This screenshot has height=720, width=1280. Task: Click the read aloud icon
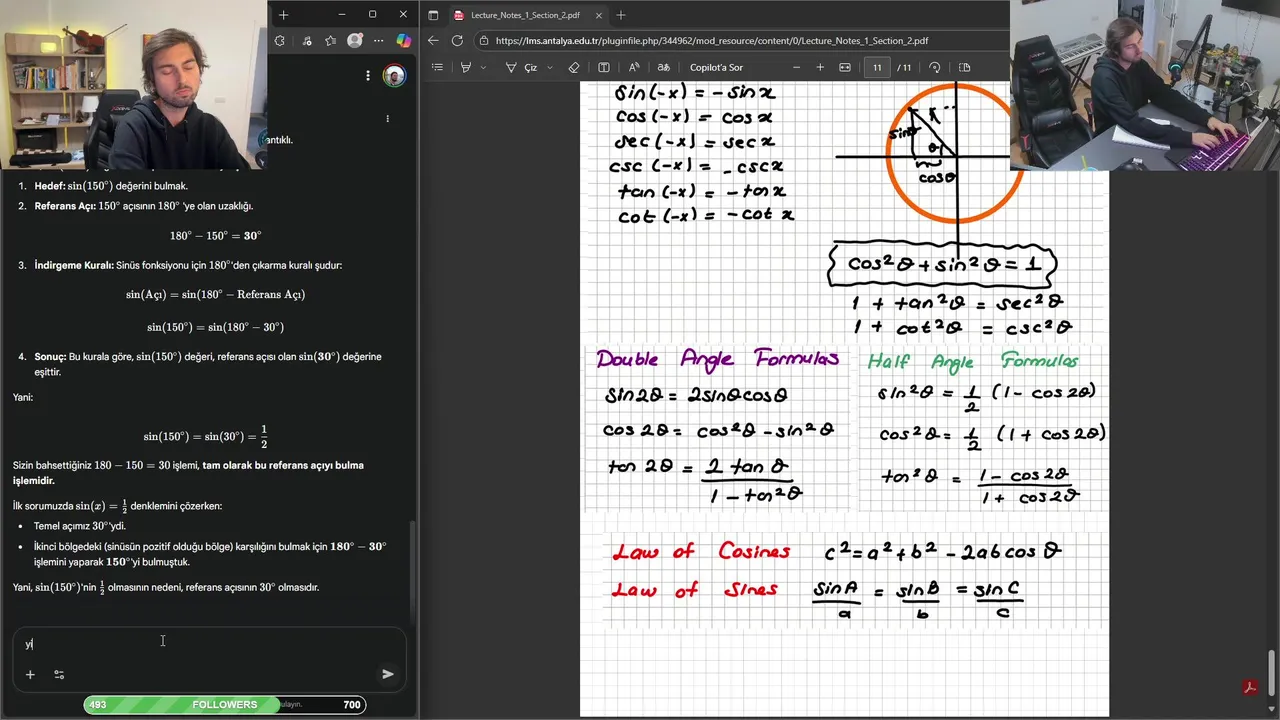(634, 67)
